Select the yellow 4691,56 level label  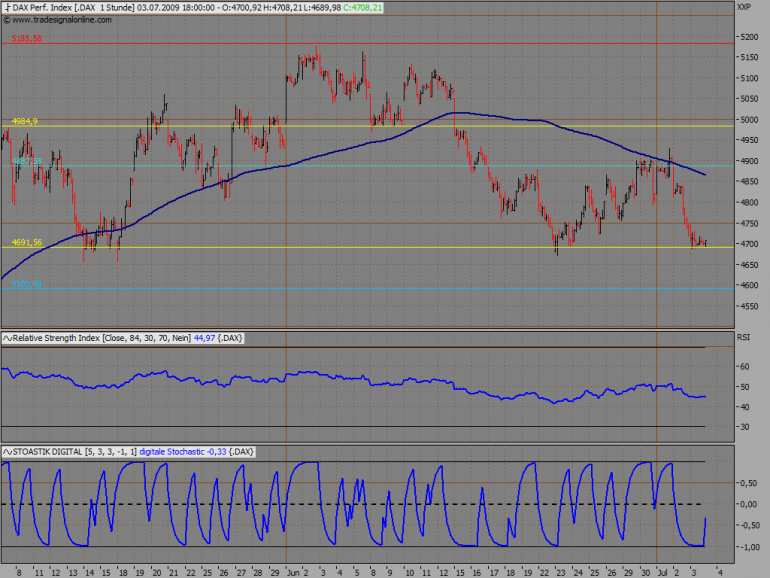pos(27,242)
